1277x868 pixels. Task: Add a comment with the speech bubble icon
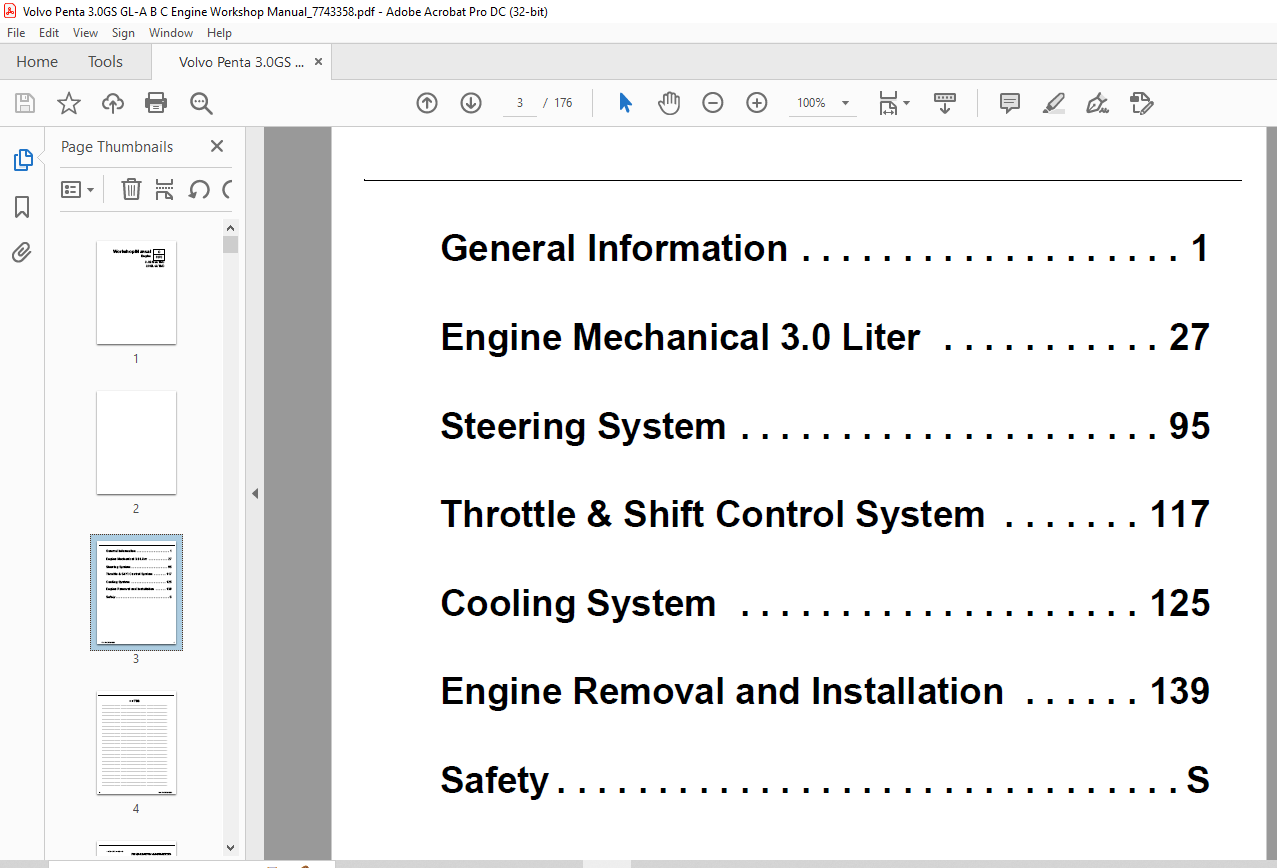tap(1010, 103)
